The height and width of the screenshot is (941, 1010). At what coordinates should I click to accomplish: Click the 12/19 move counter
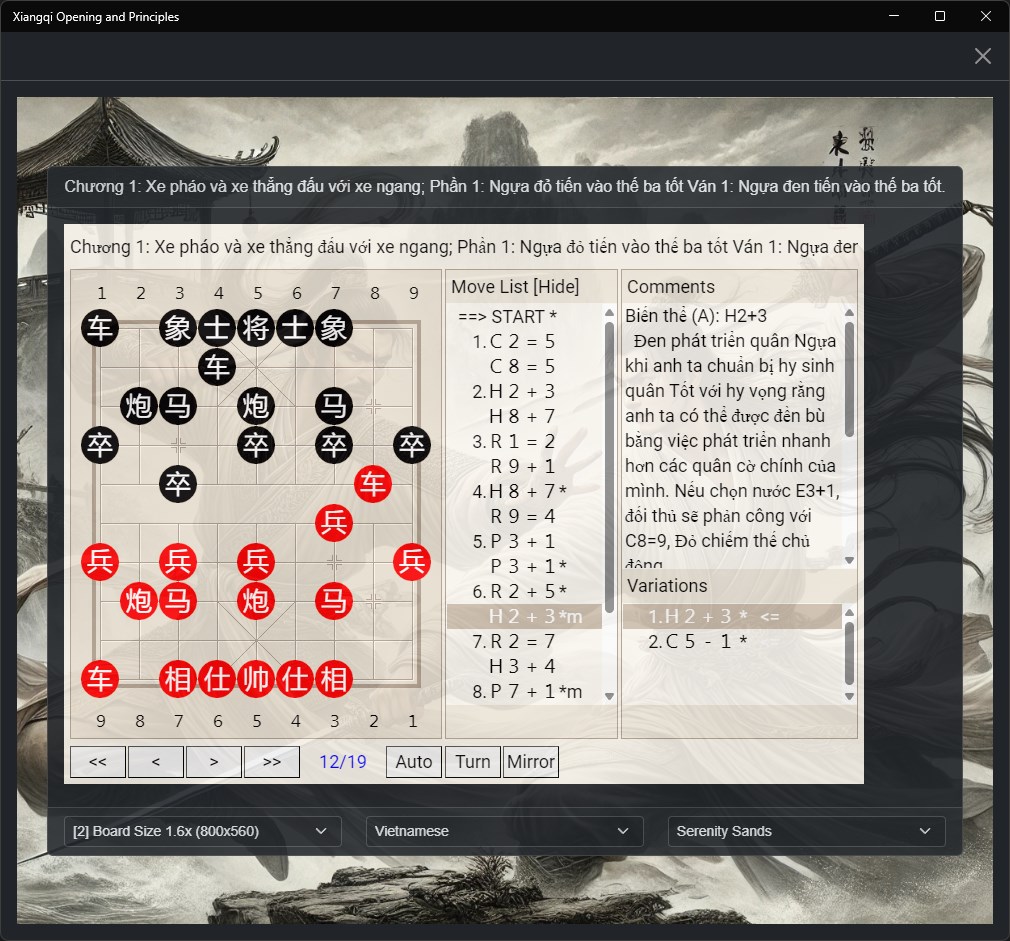coord(343,762)
